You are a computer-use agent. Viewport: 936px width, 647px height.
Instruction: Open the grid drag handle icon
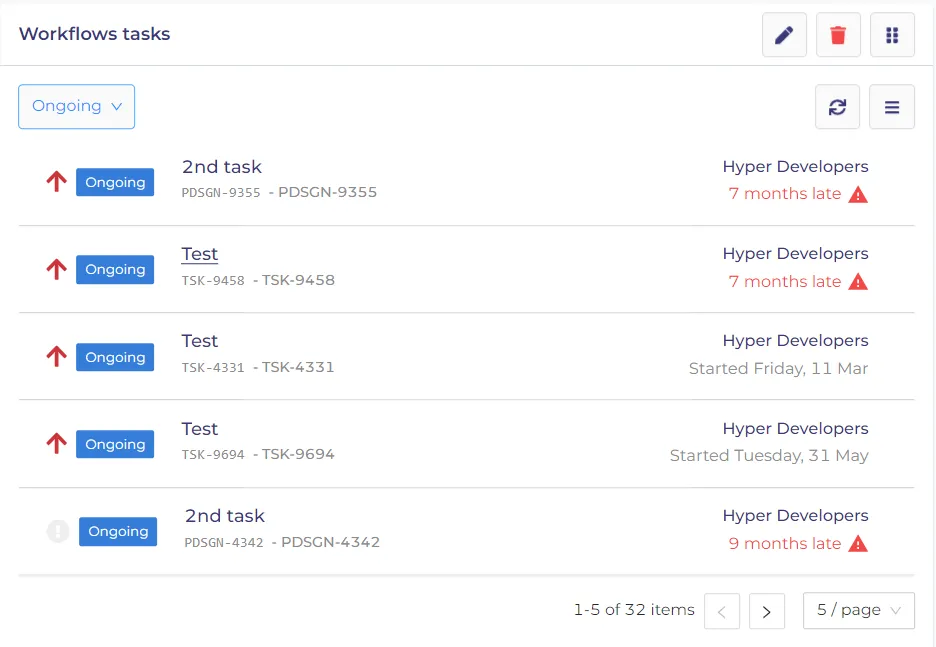892,35
